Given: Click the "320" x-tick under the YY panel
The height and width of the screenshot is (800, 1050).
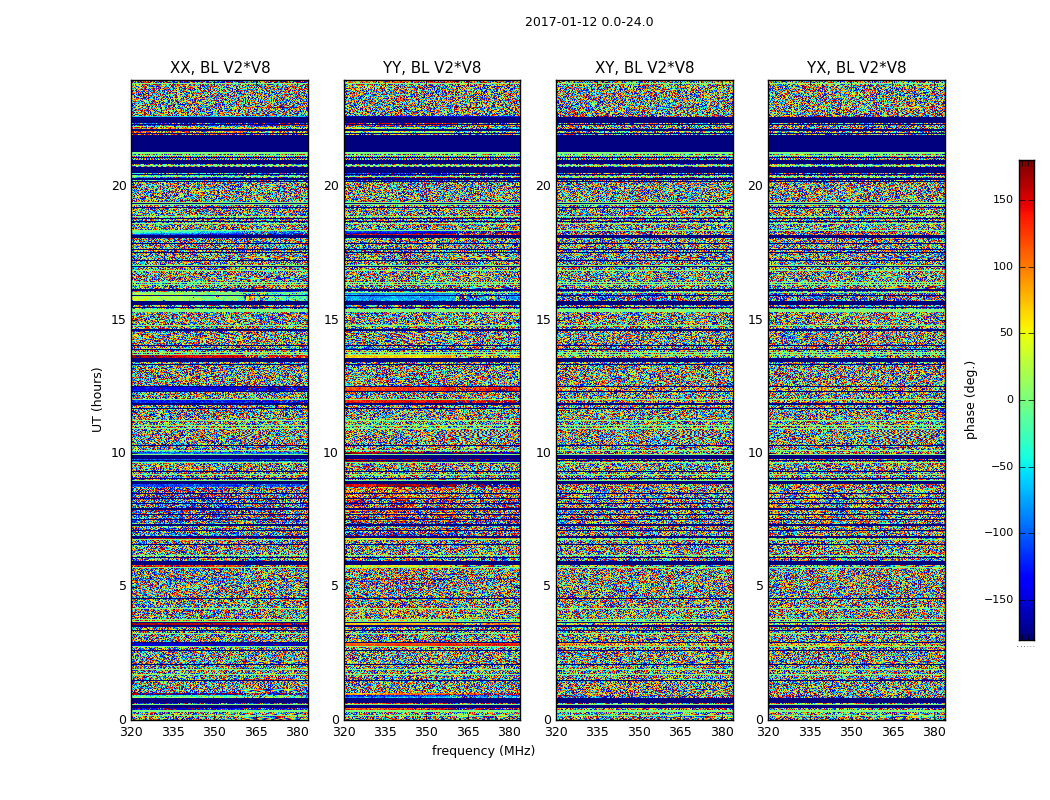Looking at the screenshot, I should [x=344, y=732].
